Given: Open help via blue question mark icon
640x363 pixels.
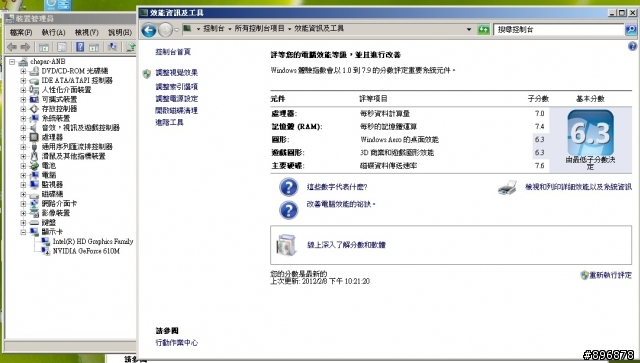Looking at the screenshot, I should [x=632, y=46].
